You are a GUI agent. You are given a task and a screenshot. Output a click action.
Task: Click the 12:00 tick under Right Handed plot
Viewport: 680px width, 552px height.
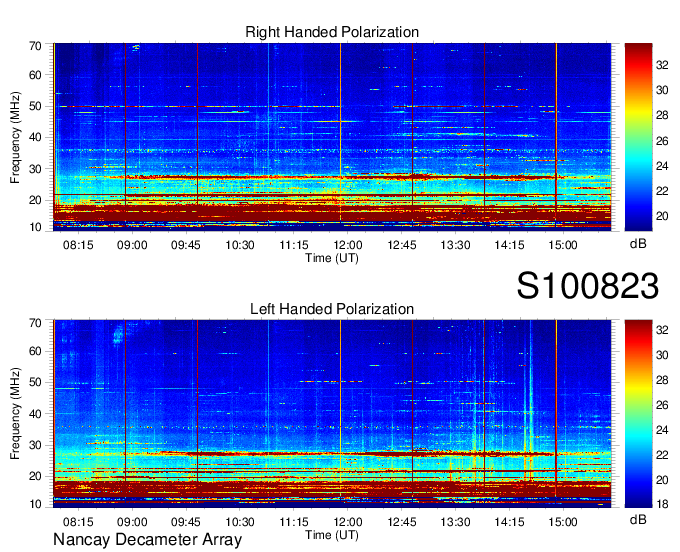click(347, 245)
